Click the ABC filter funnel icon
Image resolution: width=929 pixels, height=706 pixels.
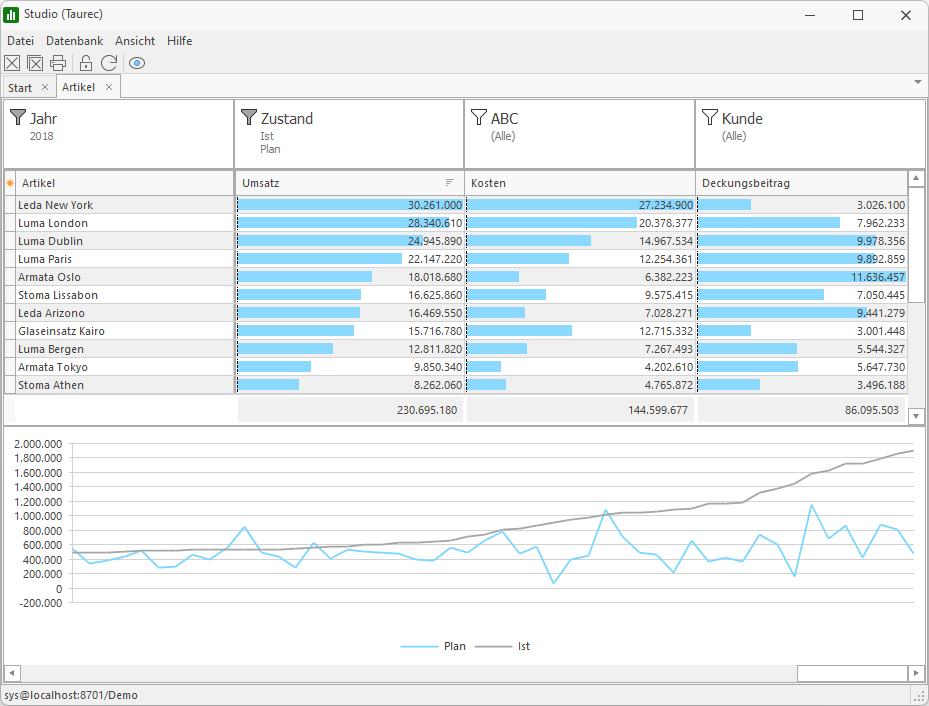click(x=479, y=118)
